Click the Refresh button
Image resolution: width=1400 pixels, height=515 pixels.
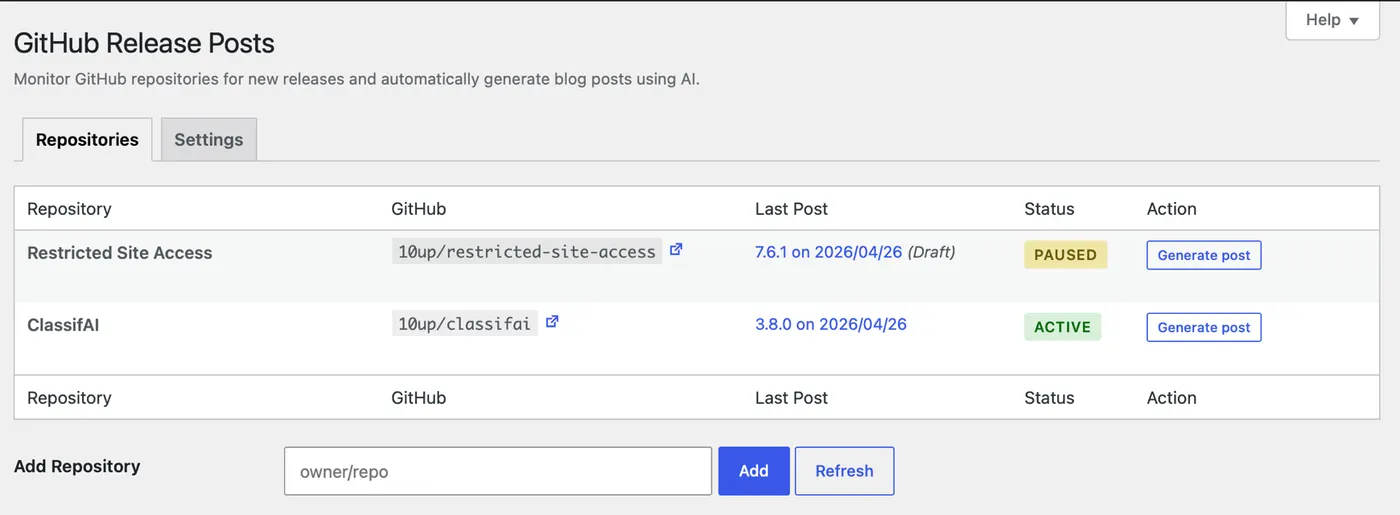coord(844,471)
